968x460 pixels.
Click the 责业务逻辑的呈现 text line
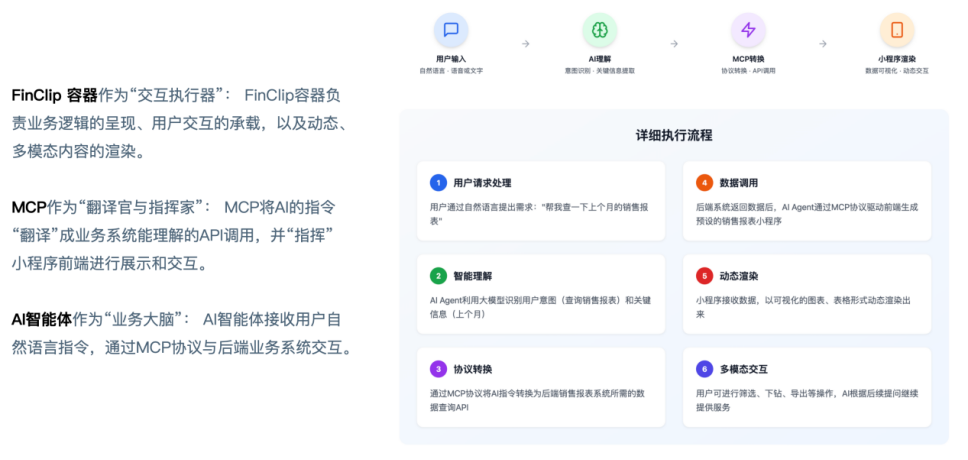[x=182, y=123]
